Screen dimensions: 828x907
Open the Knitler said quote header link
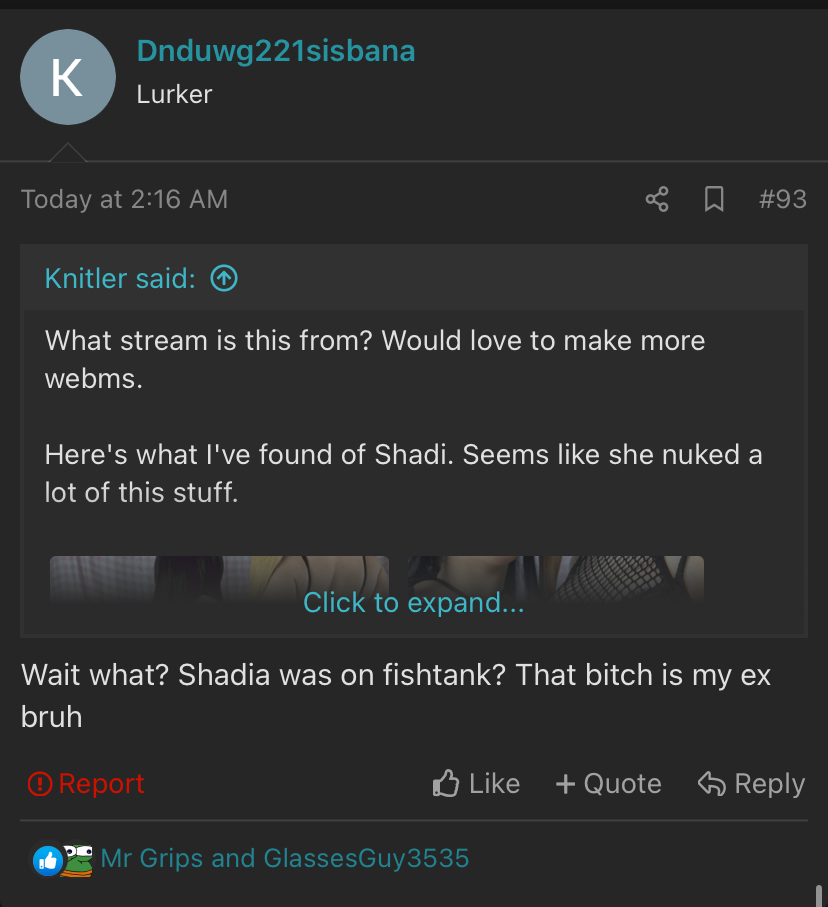coord(120,279)
